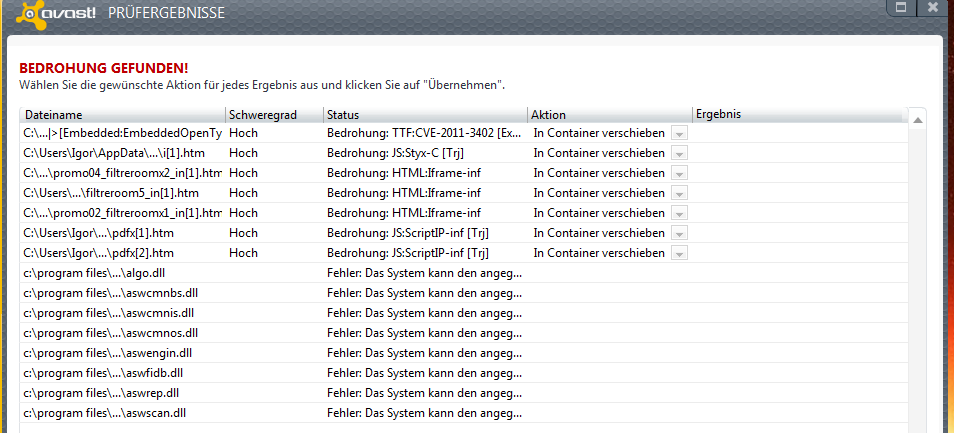
Task: Click the Ergebnis column header
Action: pos(800,115)
